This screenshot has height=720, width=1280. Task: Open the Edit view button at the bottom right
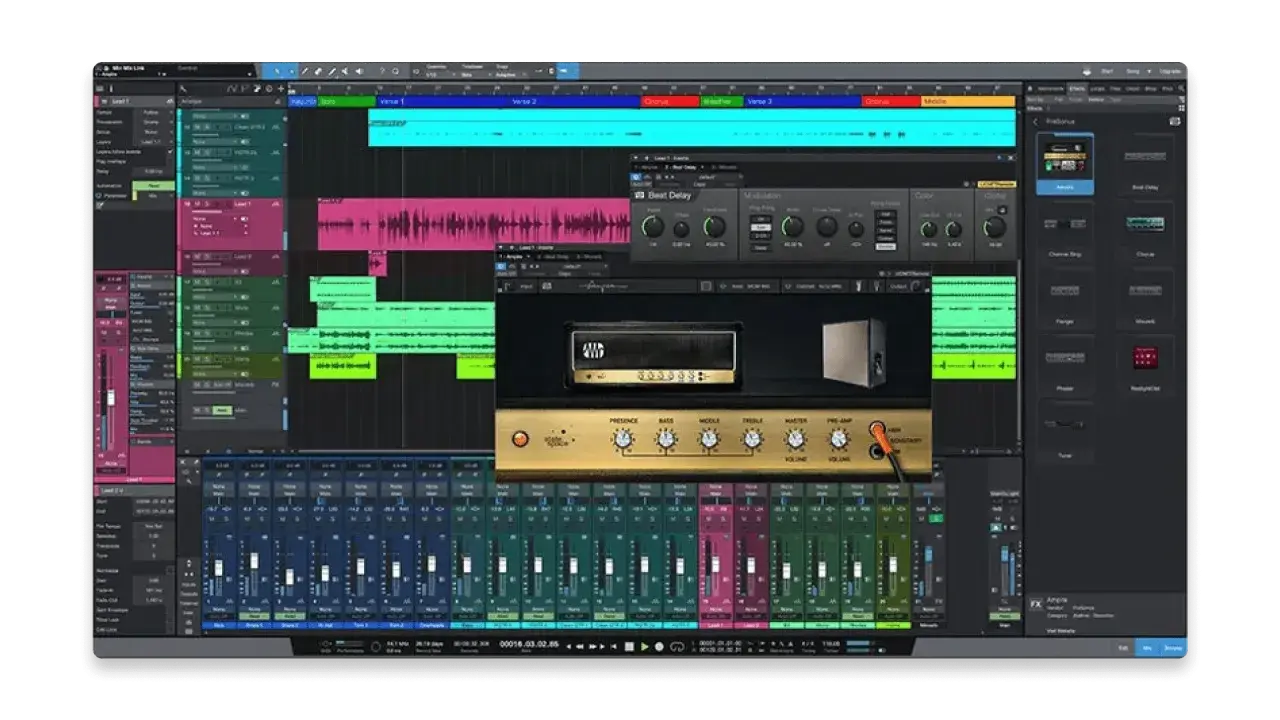click(x=1122, y=648)
